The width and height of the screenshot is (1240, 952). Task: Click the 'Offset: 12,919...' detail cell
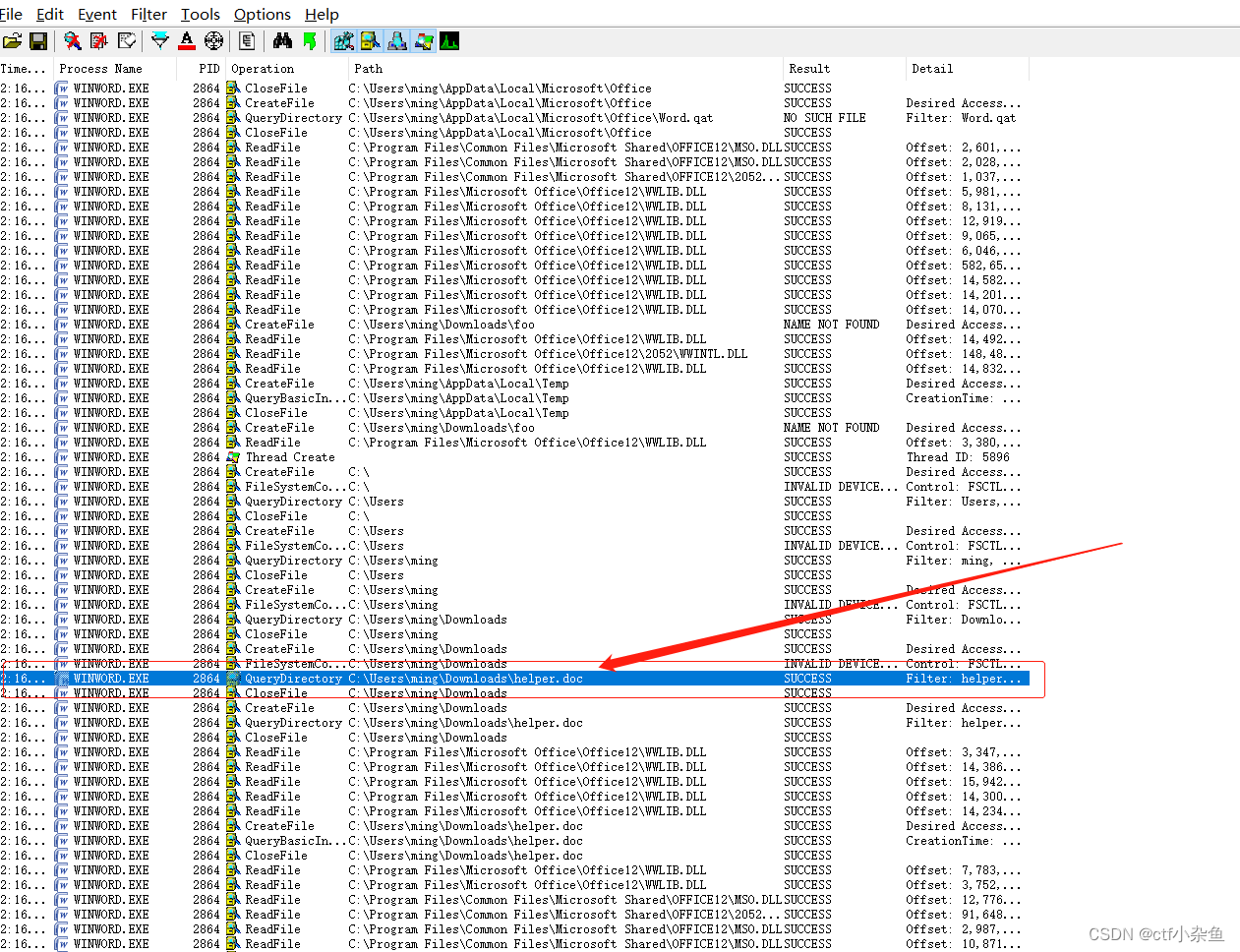[x=964, y=221]
